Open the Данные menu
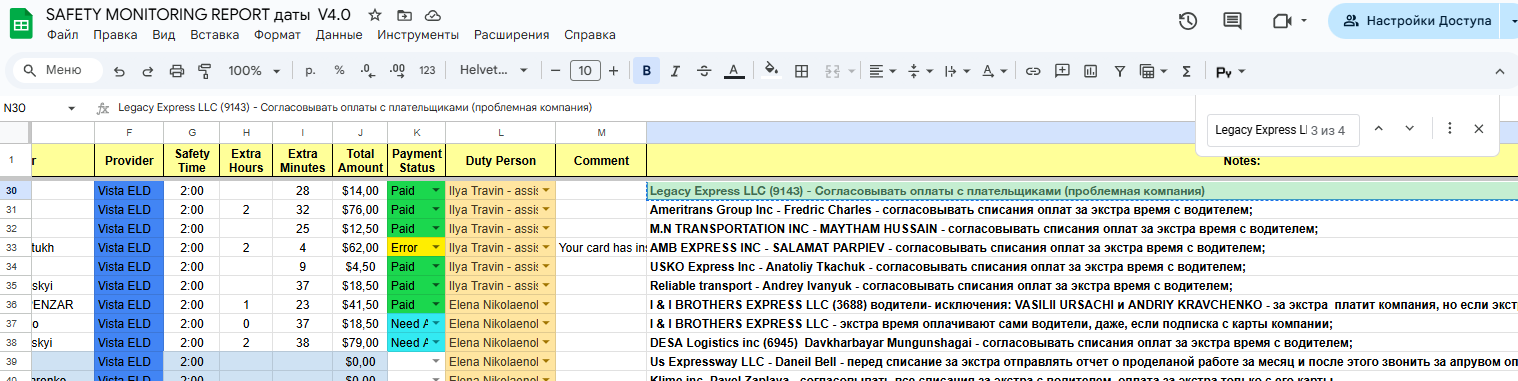This screenshot has height=381, width=1518. pyautogui.click(x=339, y=35)
